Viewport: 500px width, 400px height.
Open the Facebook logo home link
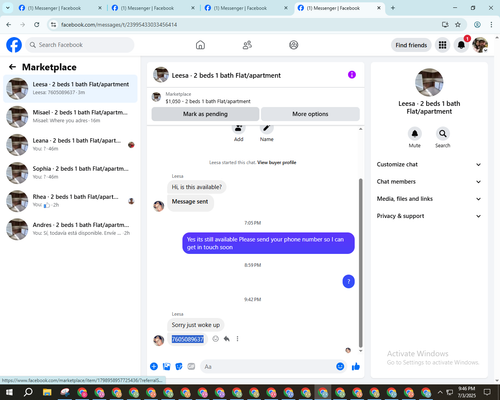(14, 45)
